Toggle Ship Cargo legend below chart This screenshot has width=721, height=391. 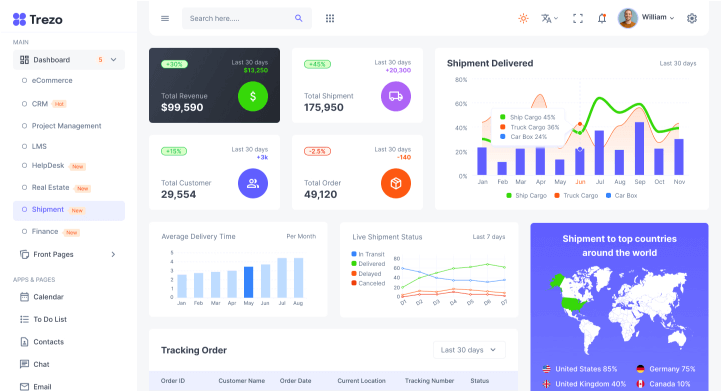tap(526, 196)
